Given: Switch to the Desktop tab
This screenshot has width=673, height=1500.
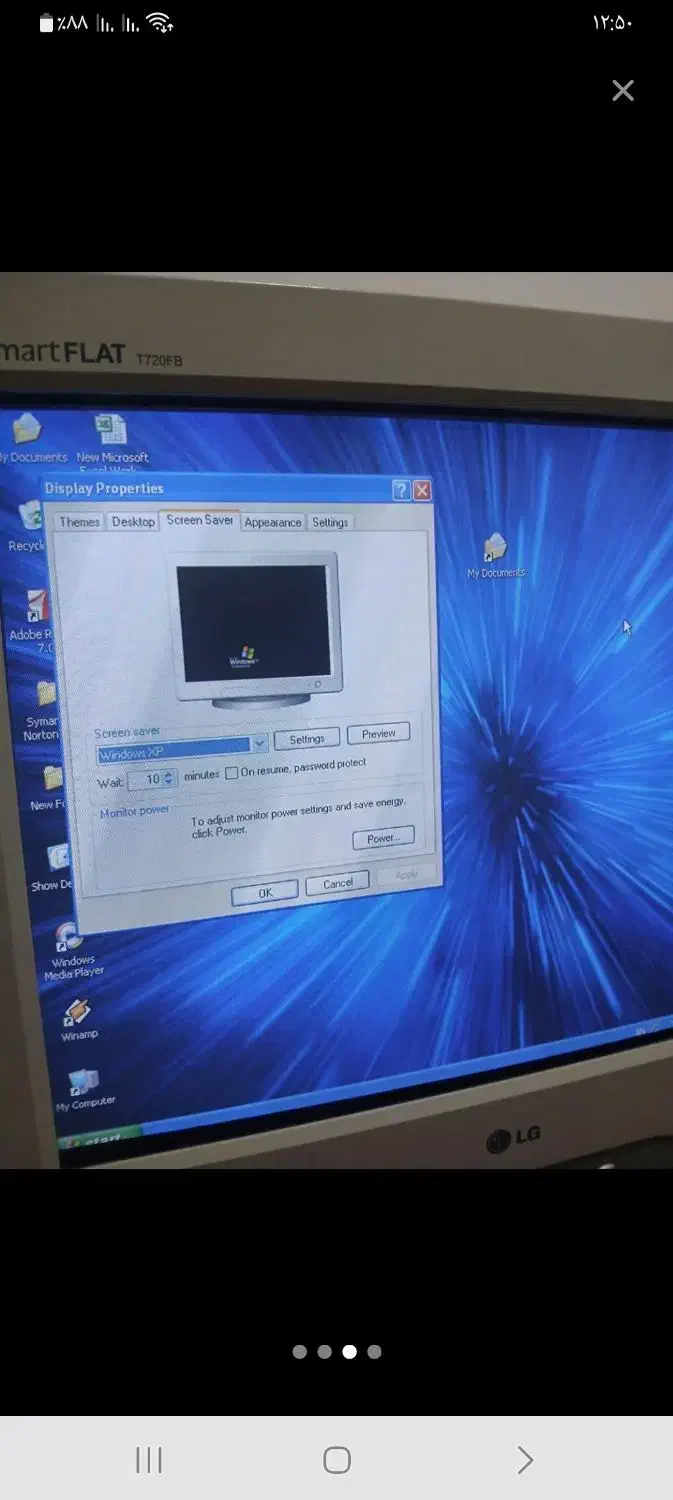Looking at the screenshot, I should tap(133, 522).
